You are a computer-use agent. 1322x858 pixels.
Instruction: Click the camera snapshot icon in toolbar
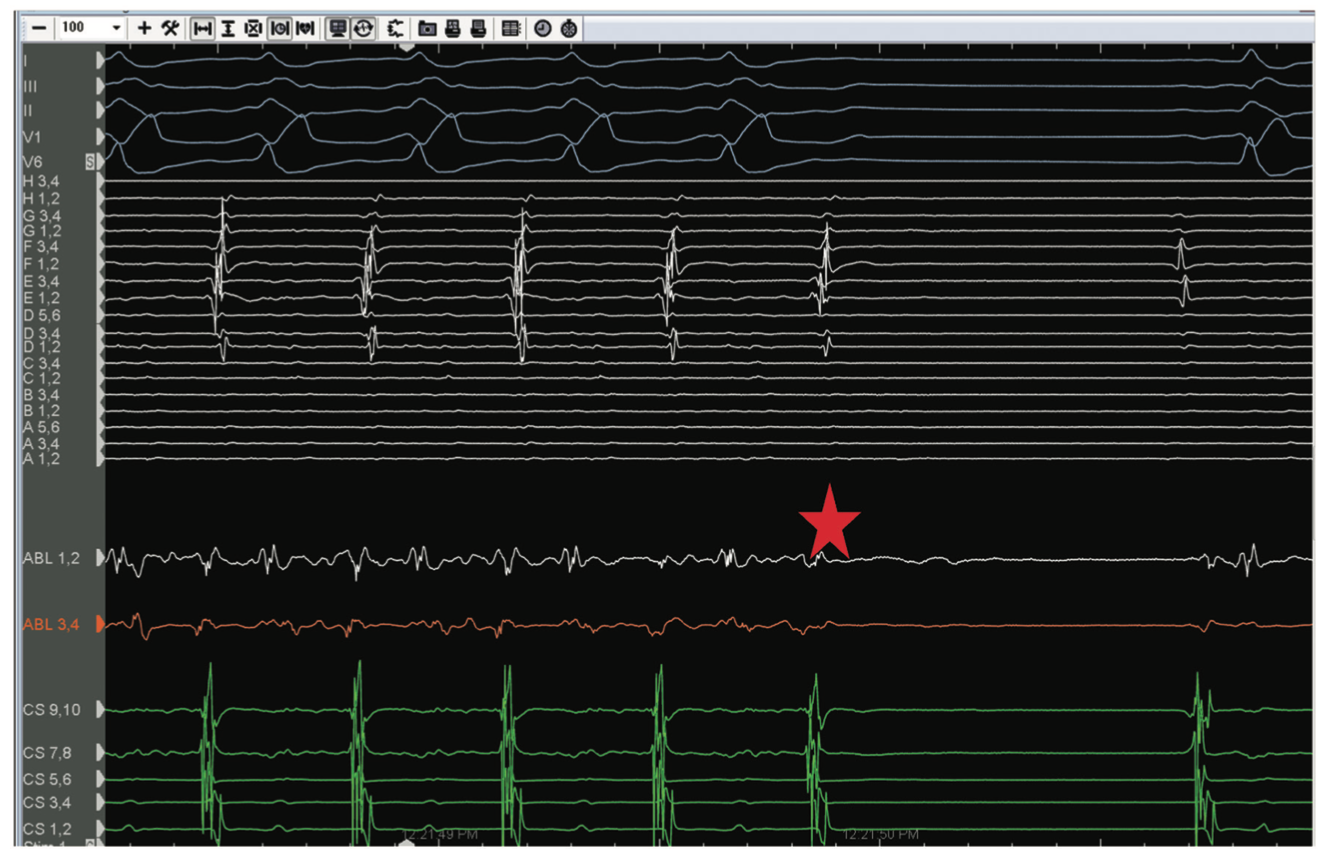click(427, 28)
